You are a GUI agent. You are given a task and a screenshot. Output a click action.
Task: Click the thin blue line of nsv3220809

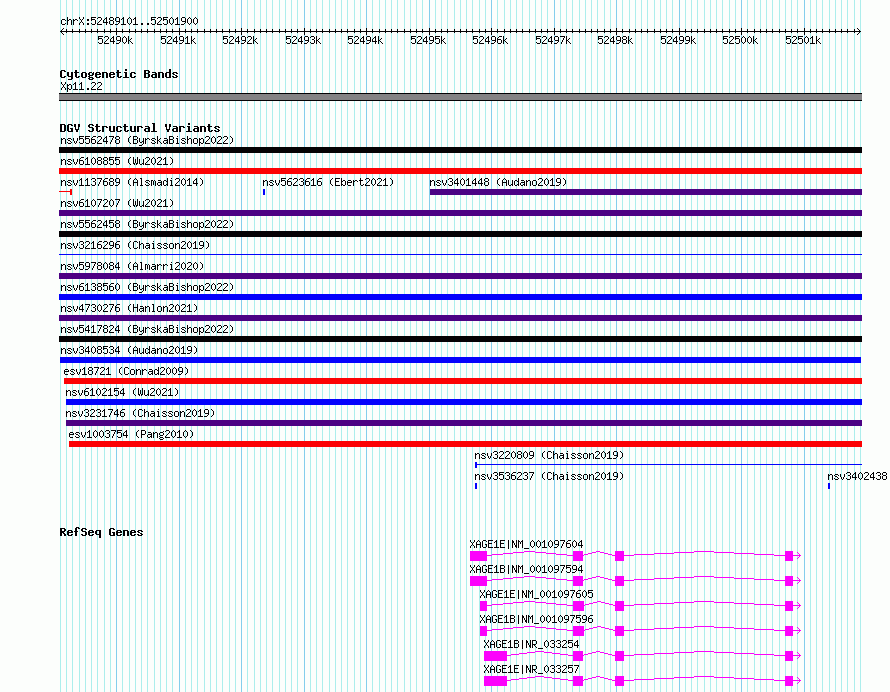669,465
